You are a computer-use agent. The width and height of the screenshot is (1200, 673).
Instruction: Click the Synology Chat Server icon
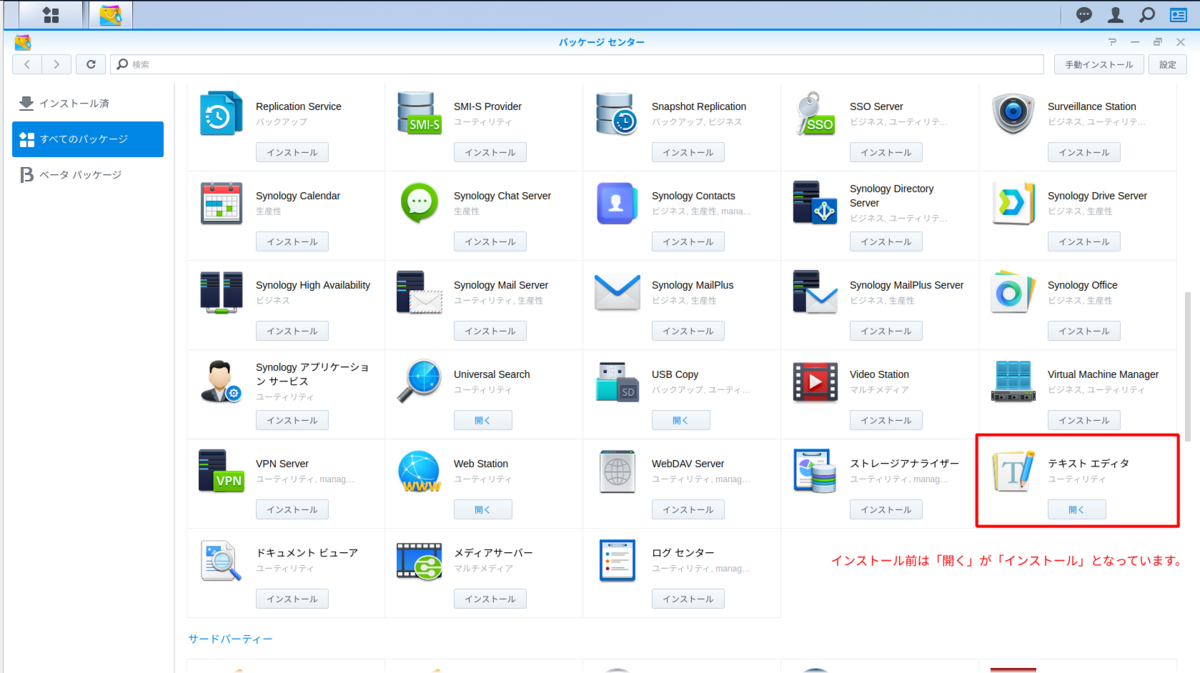419,203
